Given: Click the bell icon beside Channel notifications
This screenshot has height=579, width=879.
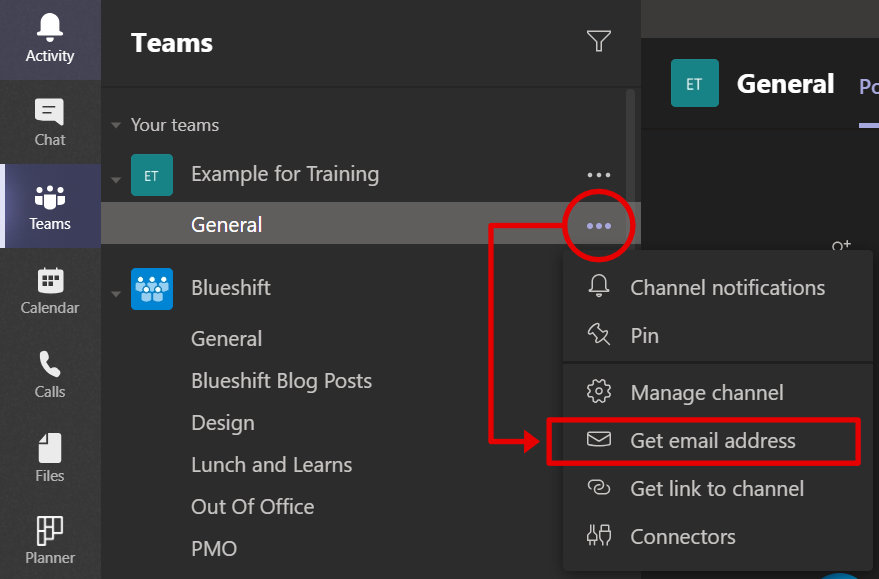Looking at the screenshot, I should tap(599, 286).
